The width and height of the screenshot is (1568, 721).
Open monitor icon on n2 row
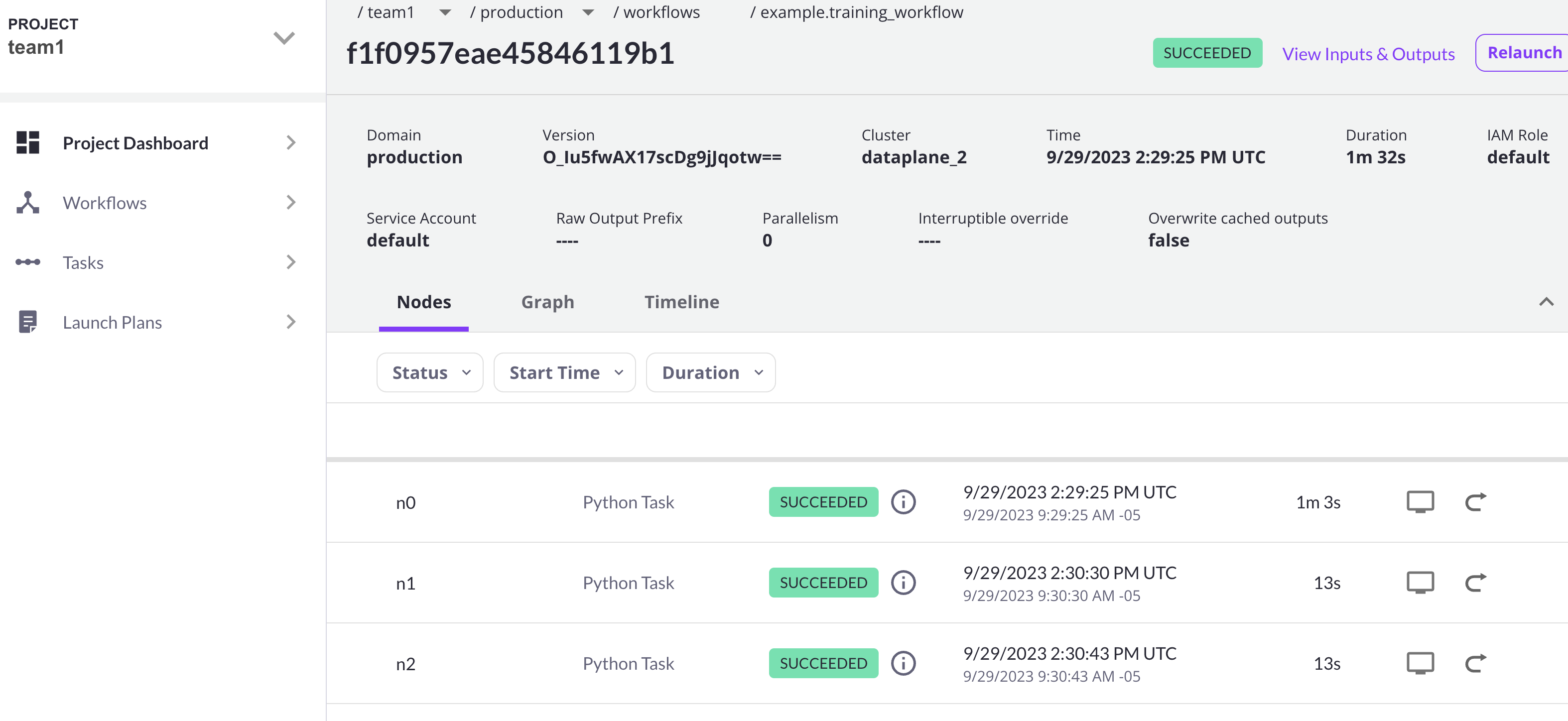click(1420, 663)
